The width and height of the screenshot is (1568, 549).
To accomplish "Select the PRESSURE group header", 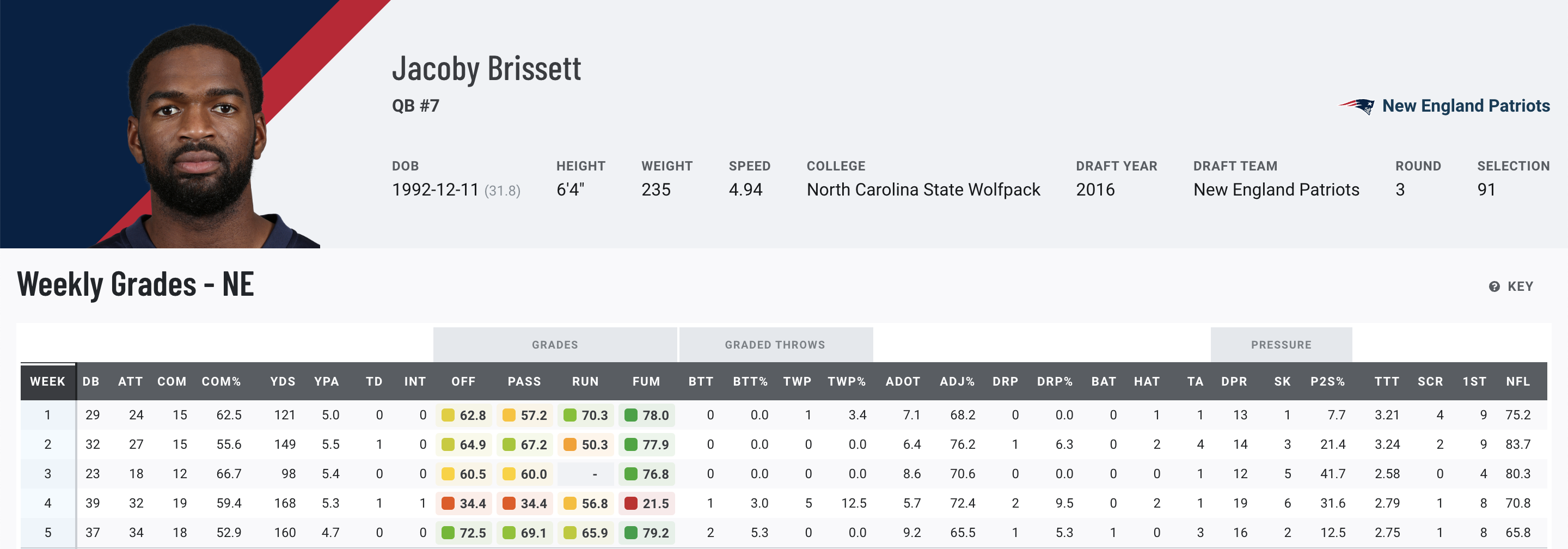I will (x=1281, y=345).
